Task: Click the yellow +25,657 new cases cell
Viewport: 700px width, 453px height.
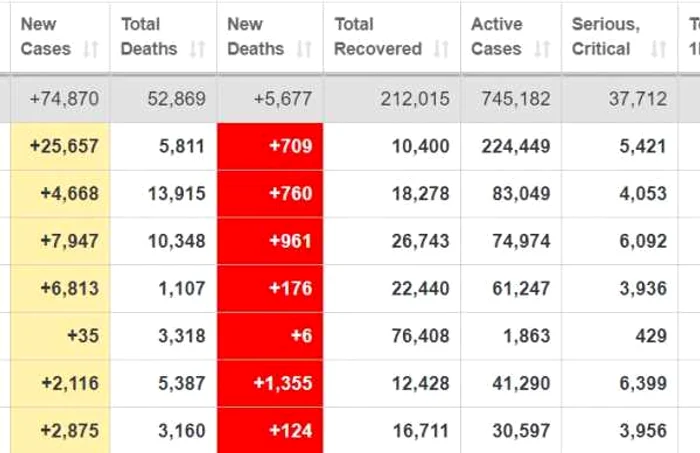Action: tap(60, 146)
